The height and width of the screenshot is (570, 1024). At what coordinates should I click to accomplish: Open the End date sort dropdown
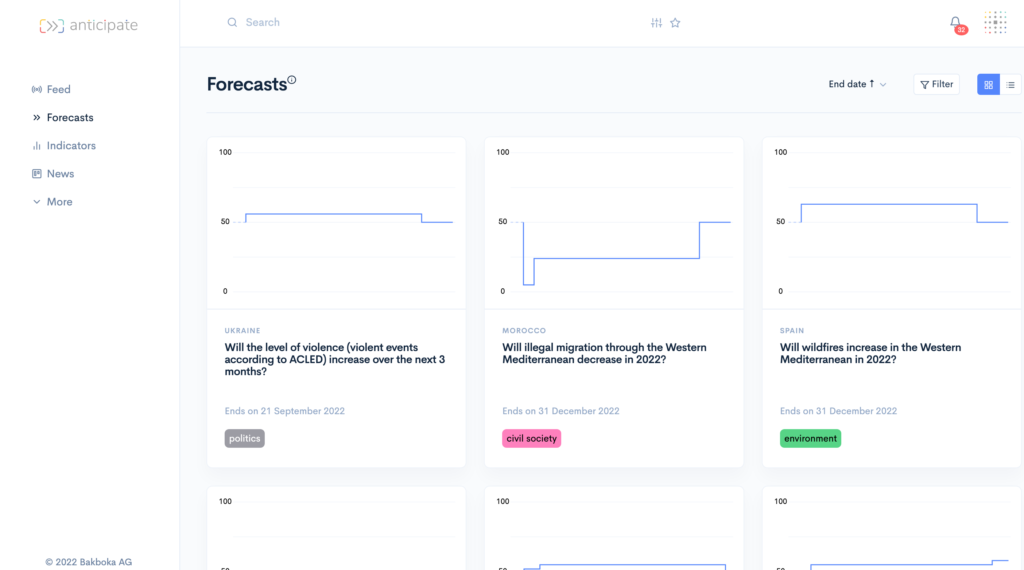tap(857, 84)
